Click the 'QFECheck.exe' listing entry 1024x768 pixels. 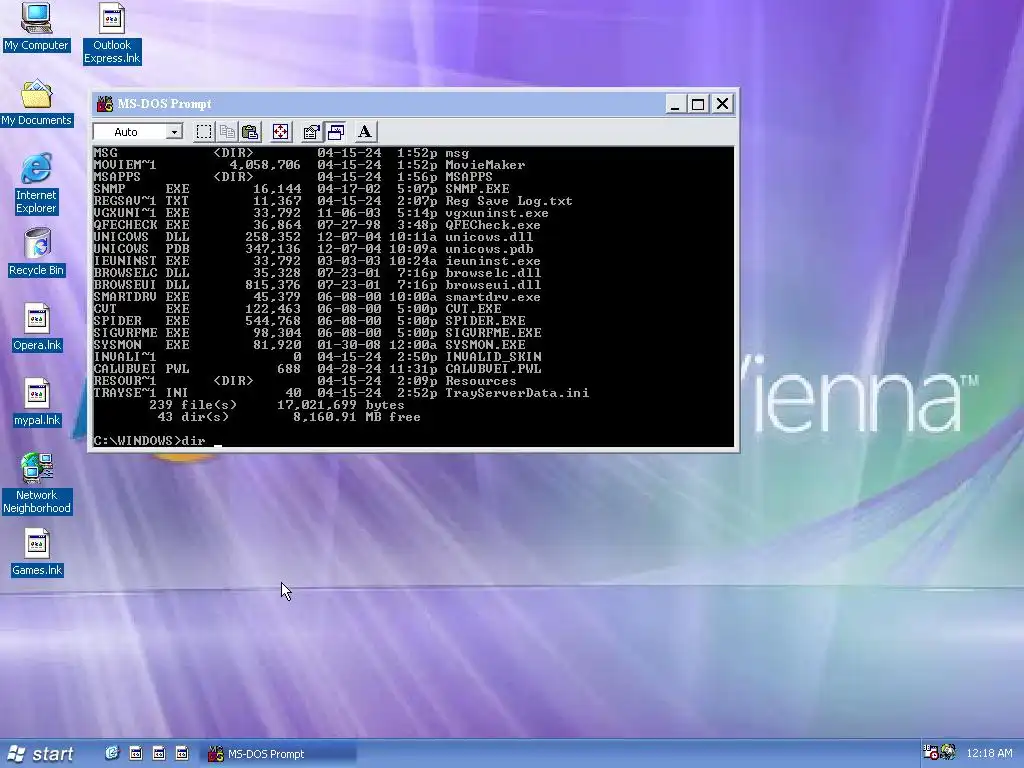[x=493, y=225]
